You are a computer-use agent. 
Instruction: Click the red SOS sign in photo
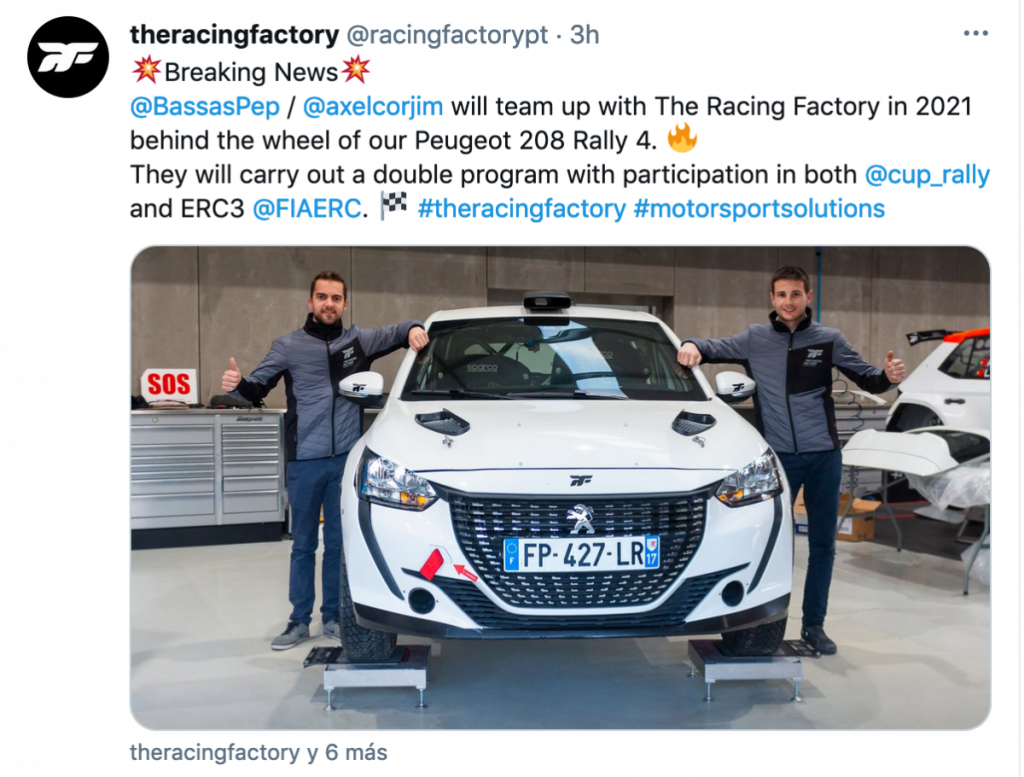click(x=168, y=385)
